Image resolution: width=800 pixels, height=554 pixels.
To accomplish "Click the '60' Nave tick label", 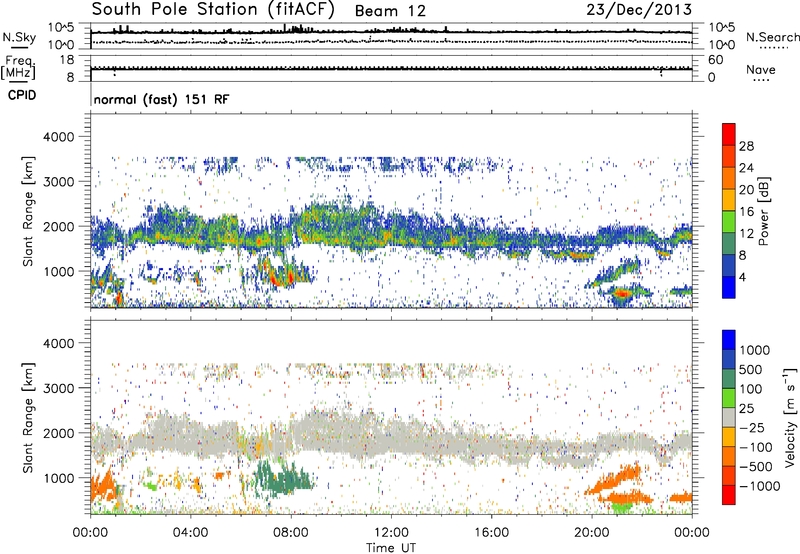I will coord(715,60).
